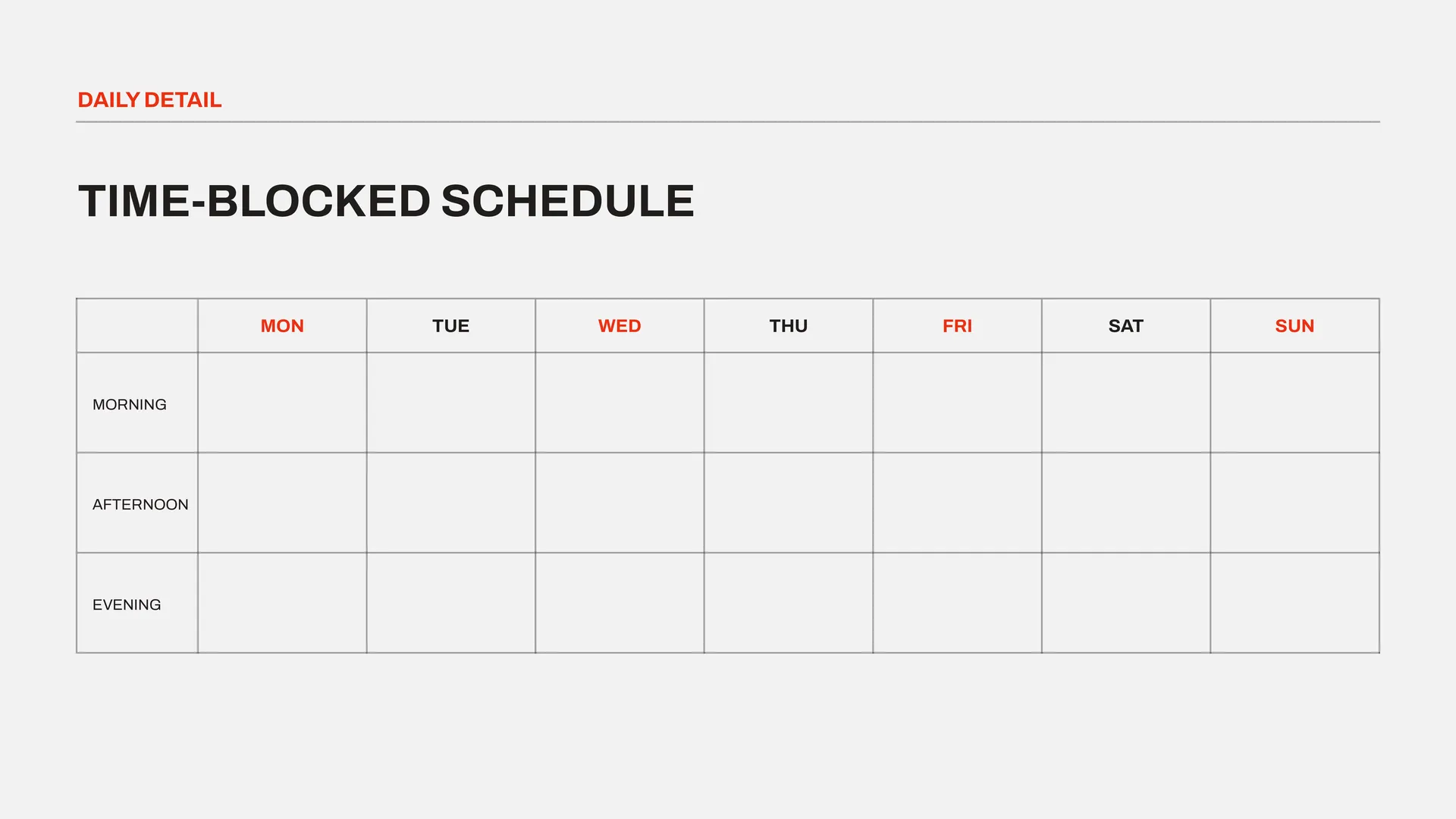Click the Wednesday afternoon cell
The width and height of the screenshot is (1456, 819).
(x=620, y=503)
